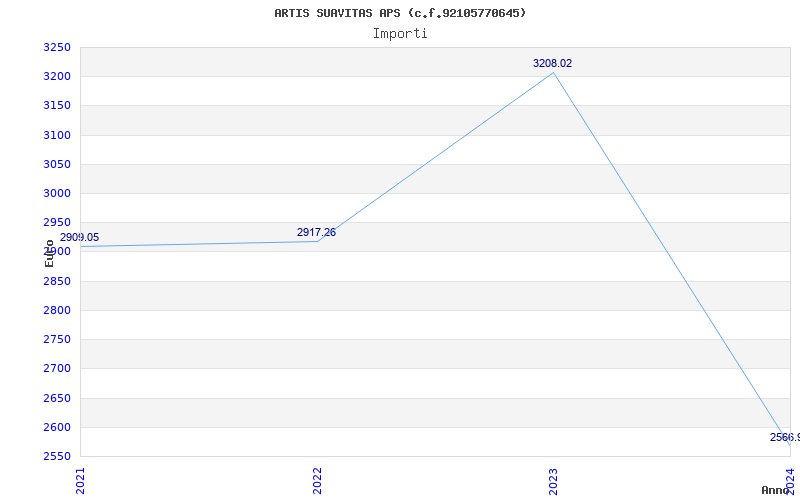Click the 3050 y-axis tick label
Viewport: 800px width, 500px height.
pos(56,164)
